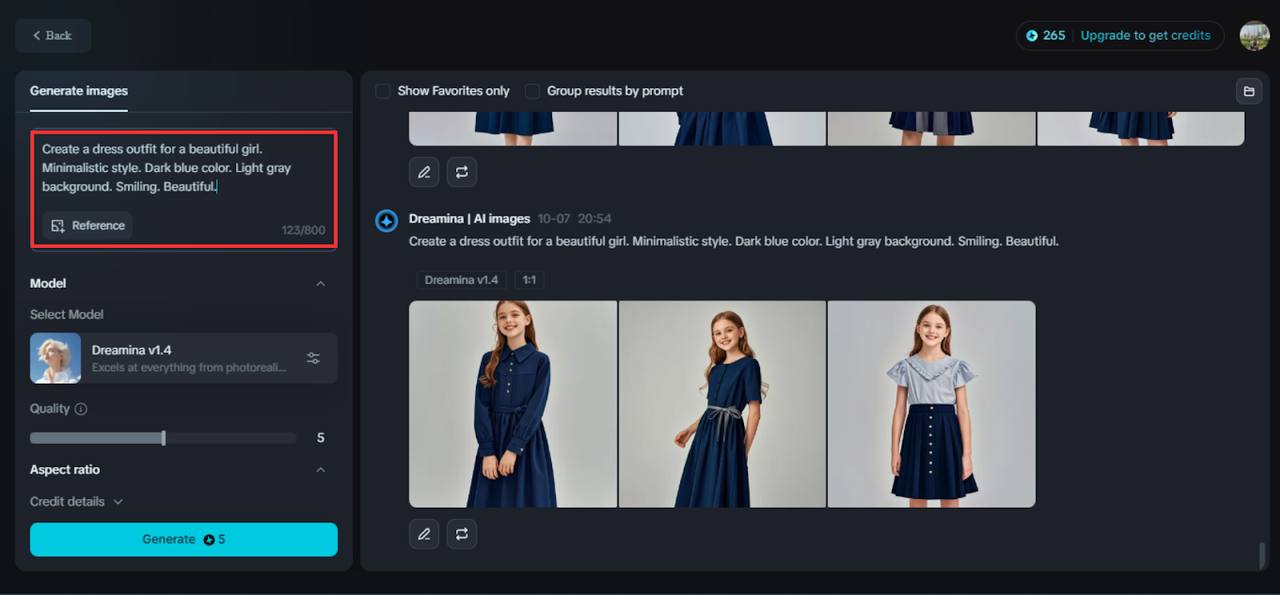
Task: Click Upgrade to get credits link
Action: [x=1145, y=36]
